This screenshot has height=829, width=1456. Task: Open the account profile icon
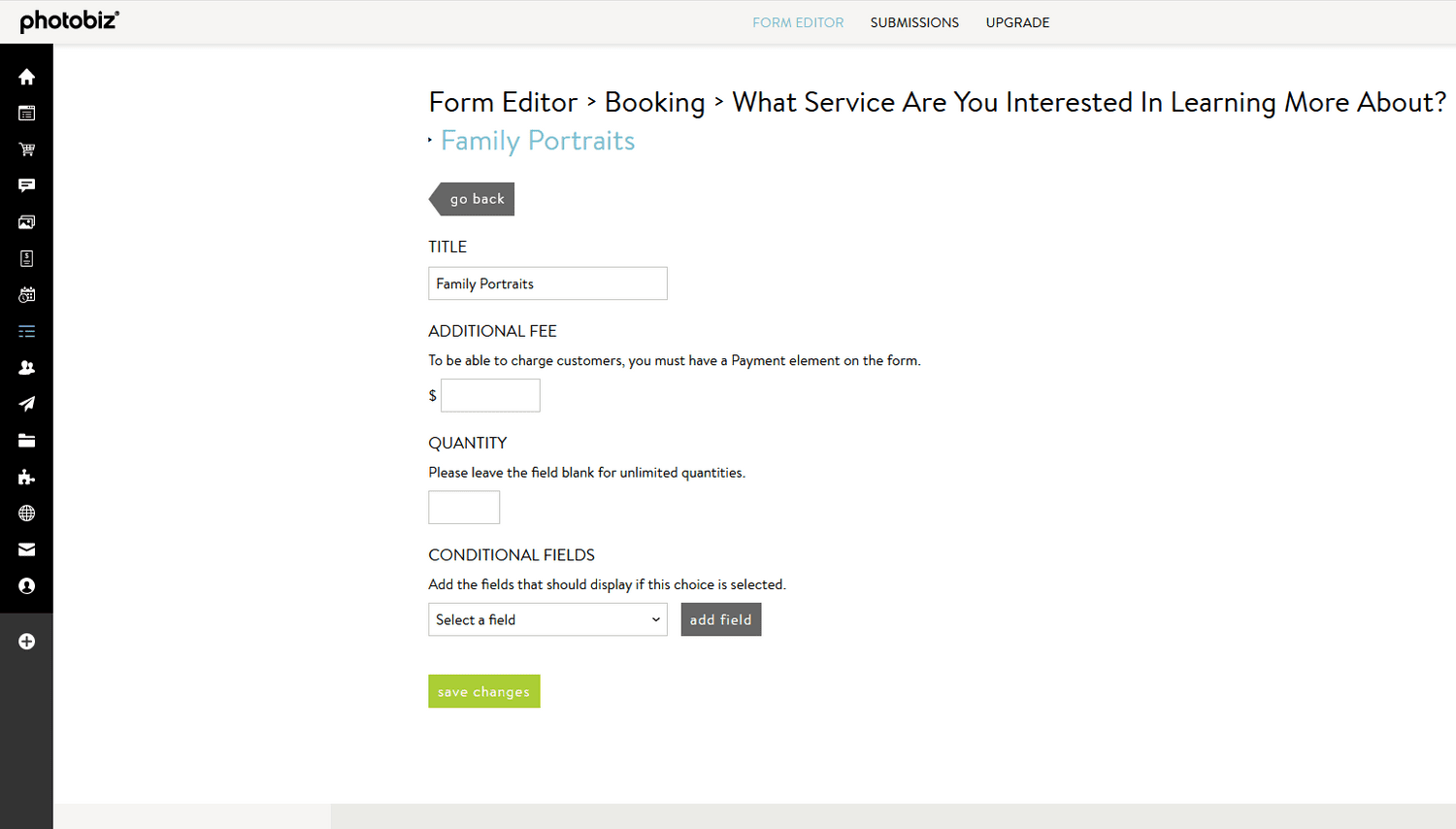click(26, 585)
